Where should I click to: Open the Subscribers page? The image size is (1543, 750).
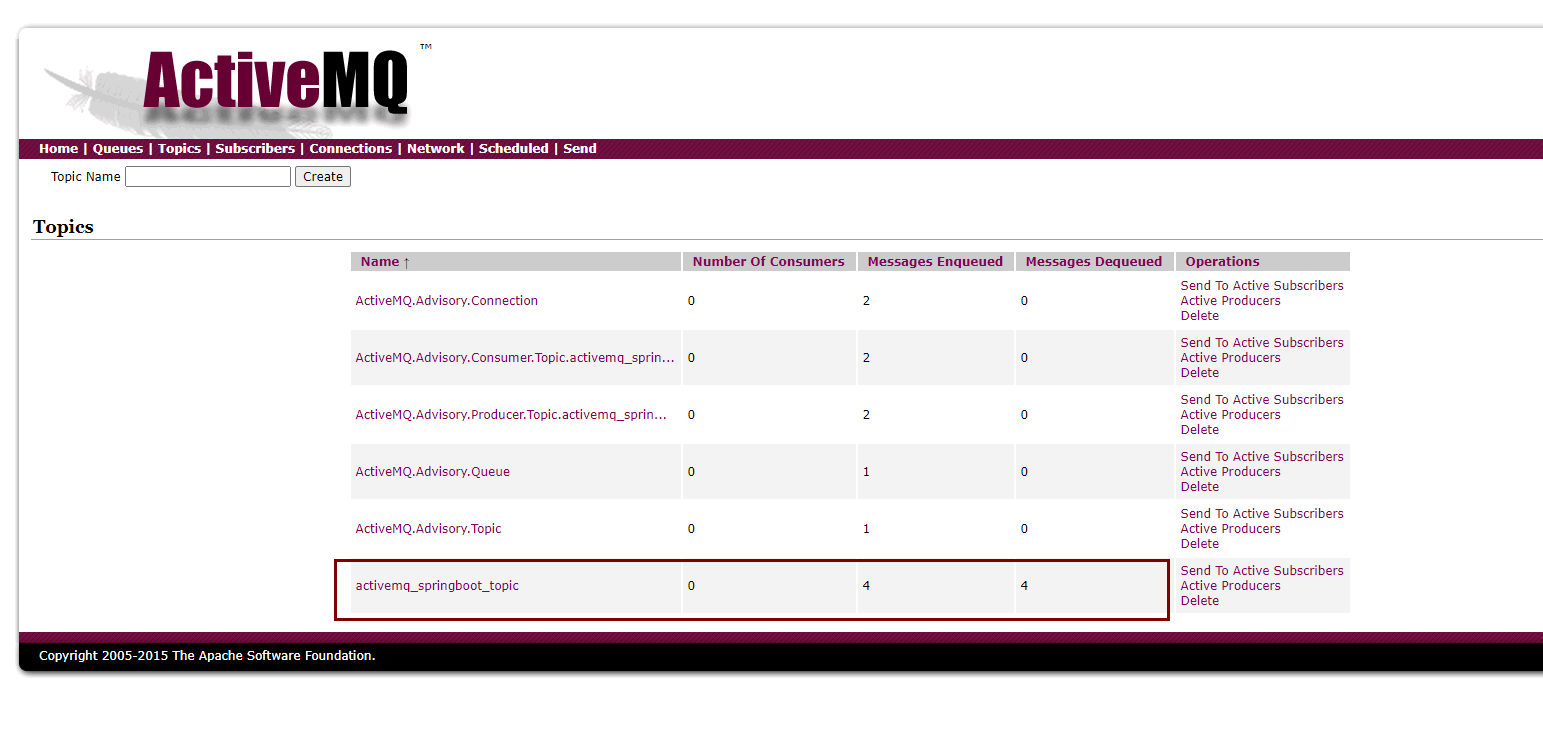pos(255,149)
